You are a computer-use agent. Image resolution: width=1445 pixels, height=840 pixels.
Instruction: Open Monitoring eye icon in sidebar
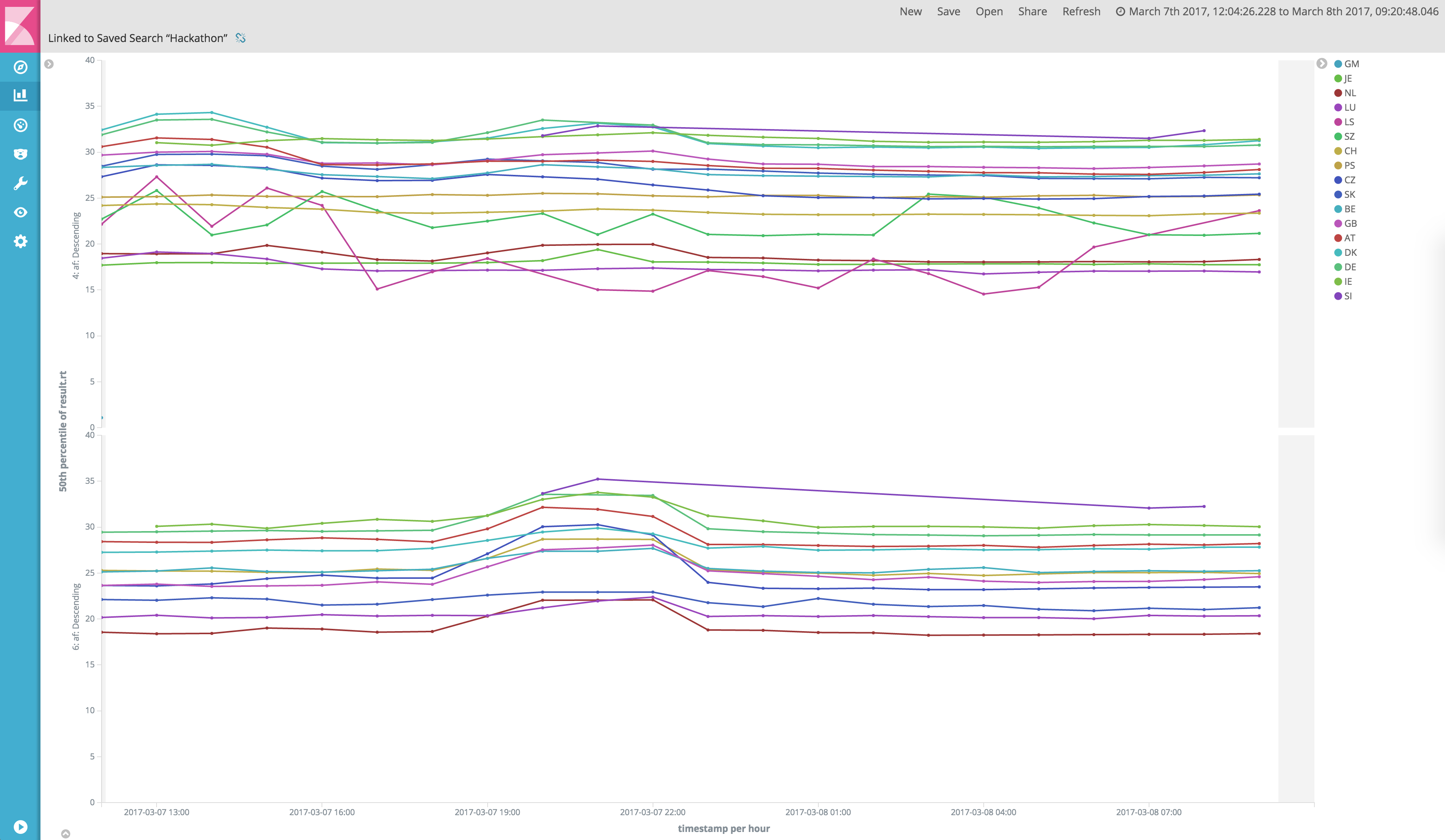pyautogui.click(x=20, y=212)
